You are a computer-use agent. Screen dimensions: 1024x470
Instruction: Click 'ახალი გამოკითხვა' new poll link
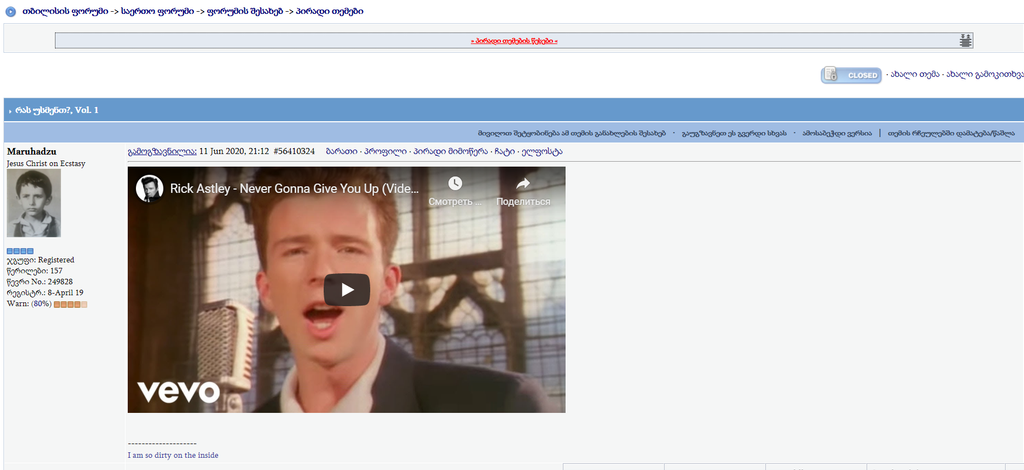pyautogui.click(x=986, y=75)
